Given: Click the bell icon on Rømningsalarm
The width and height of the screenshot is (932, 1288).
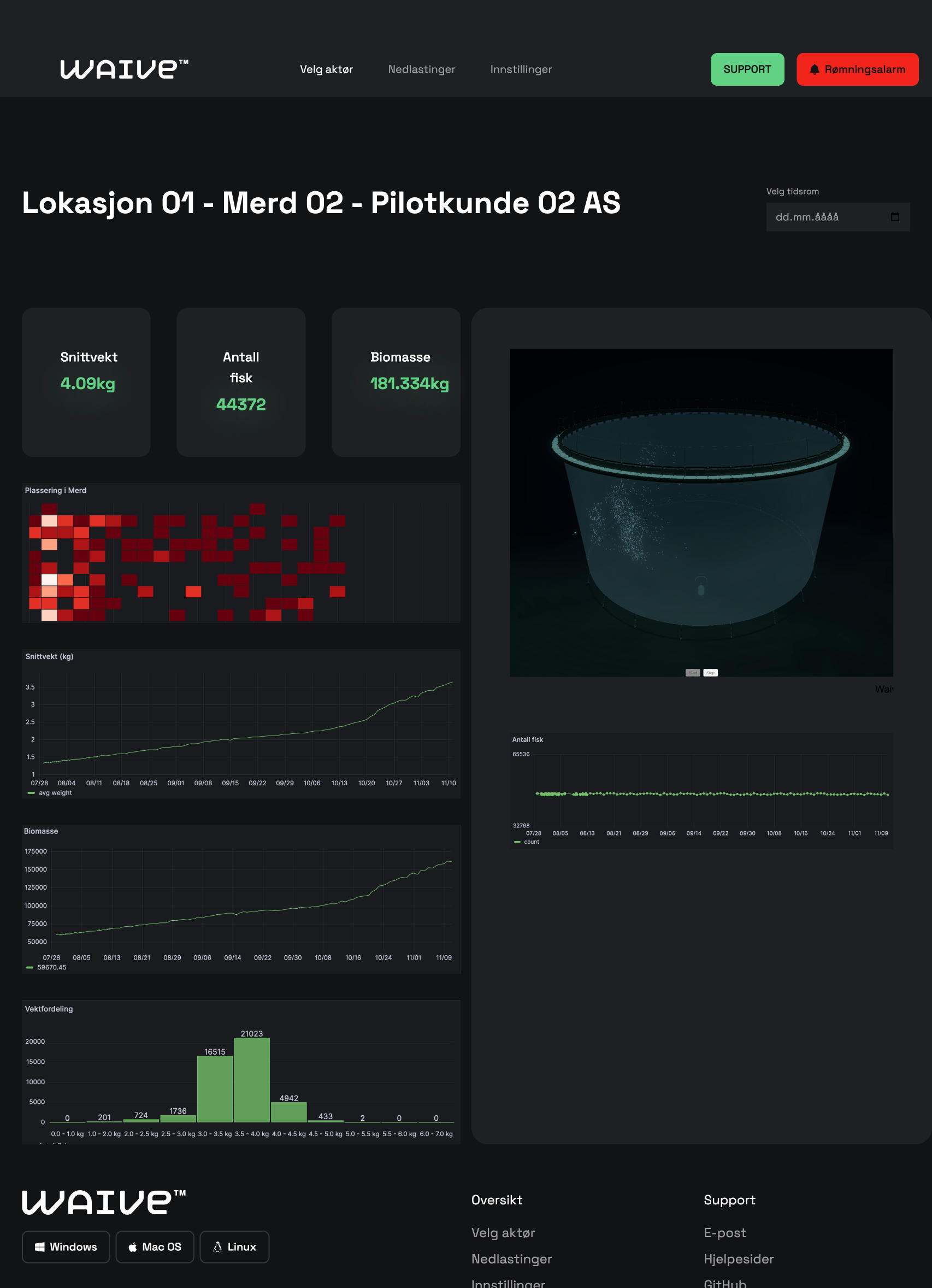Looking at the screenshot, I should coord(814,69).
